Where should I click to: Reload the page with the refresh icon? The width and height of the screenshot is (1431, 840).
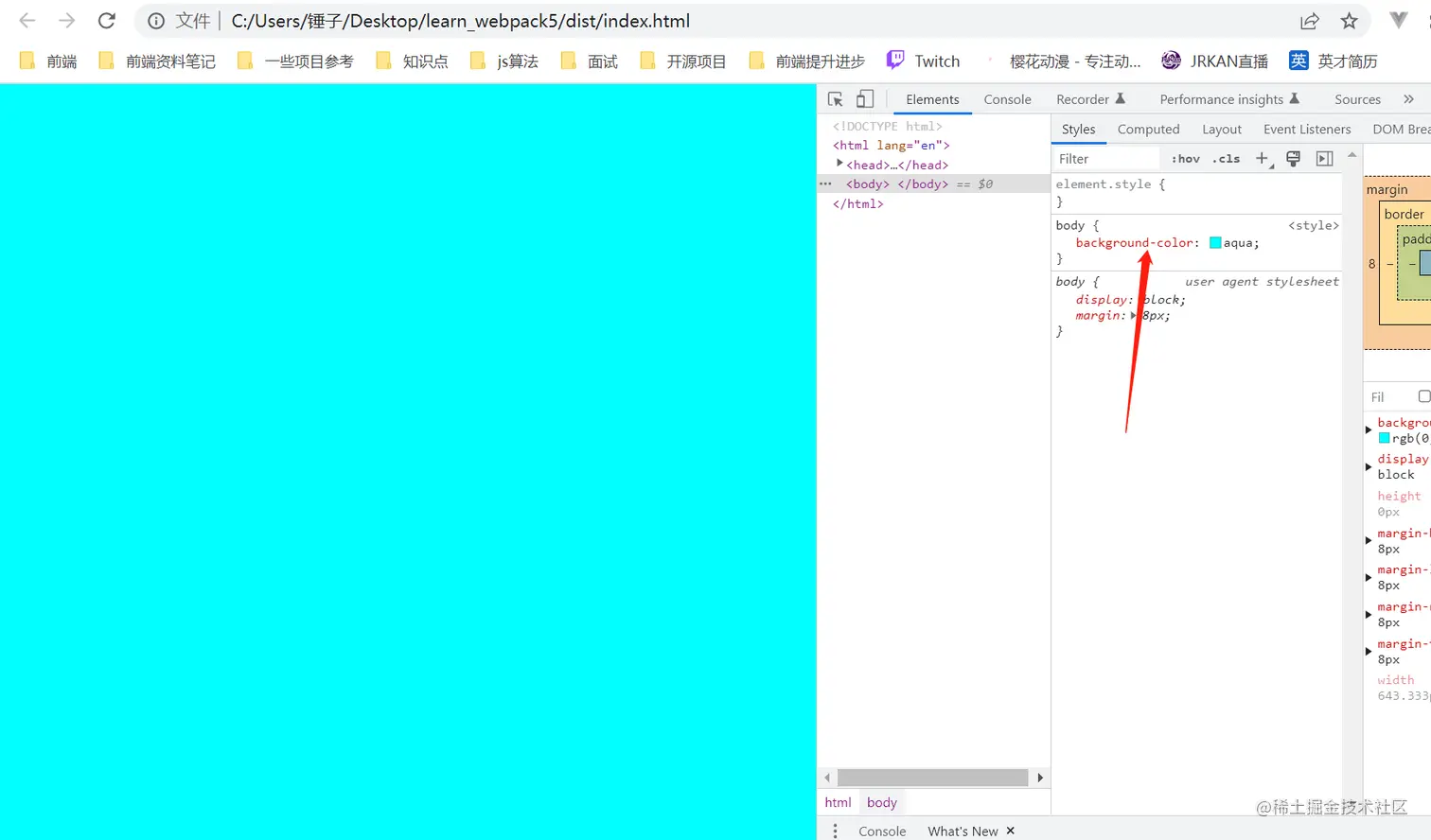click(107, 21)
